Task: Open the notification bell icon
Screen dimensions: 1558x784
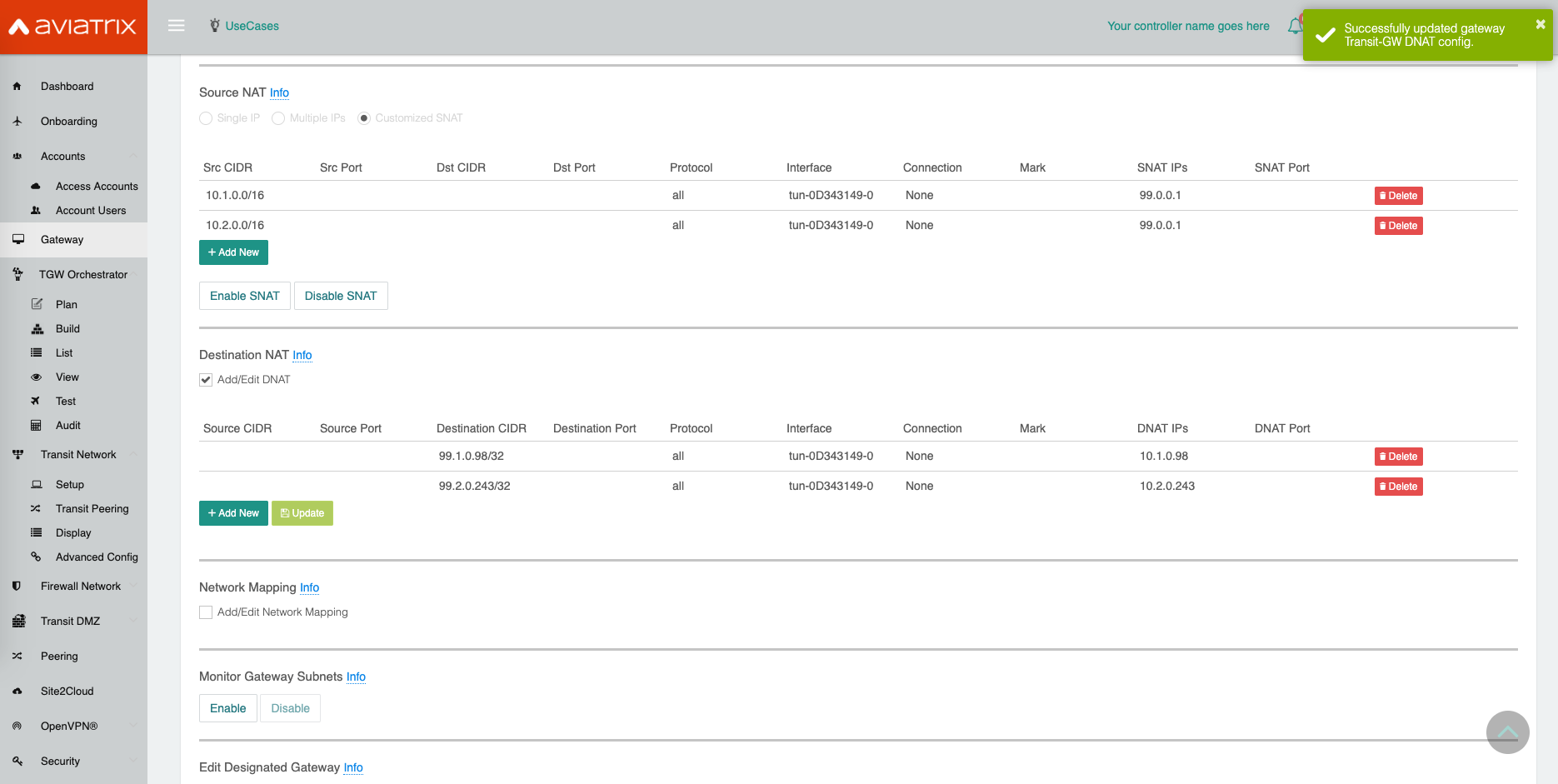Action: tap(1294, 27)
